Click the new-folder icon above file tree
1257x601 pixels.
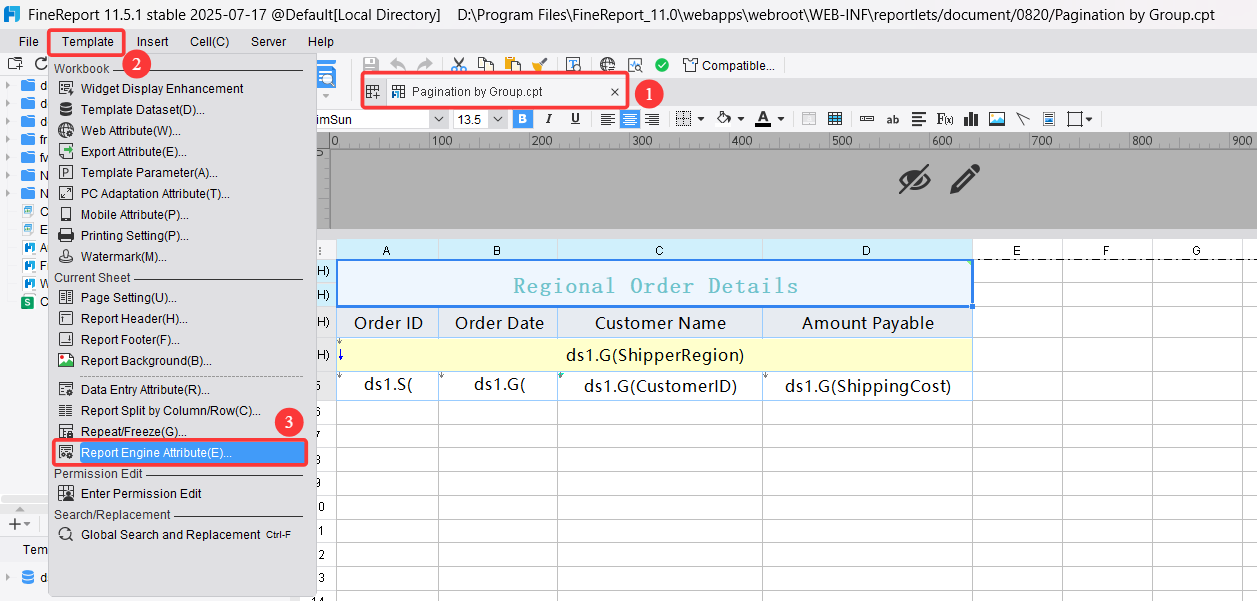point(15,63)
